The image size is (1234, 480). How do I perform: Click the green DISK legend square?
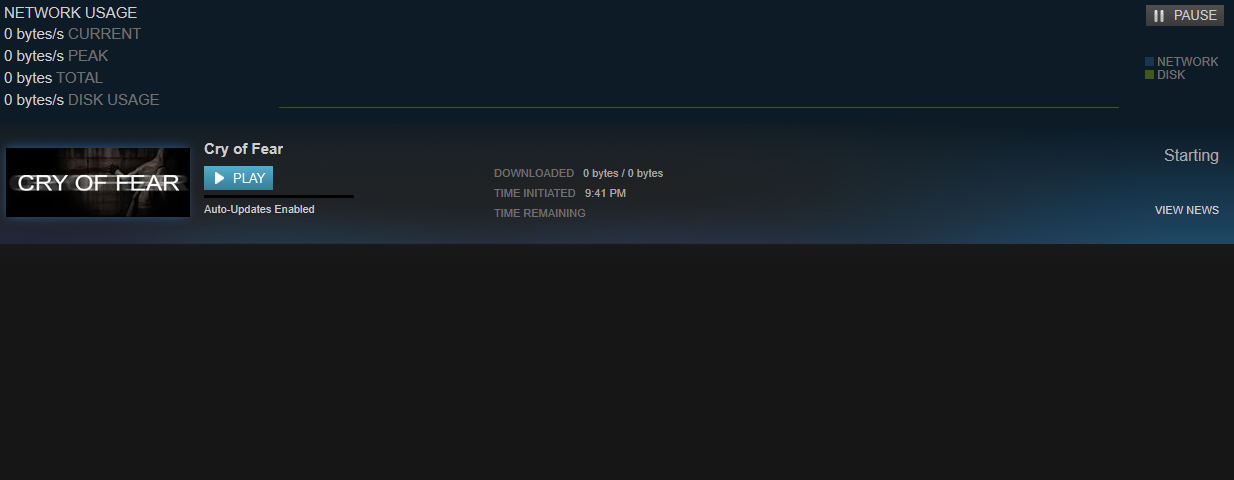pyautogui.click(x=1149, y=75)
